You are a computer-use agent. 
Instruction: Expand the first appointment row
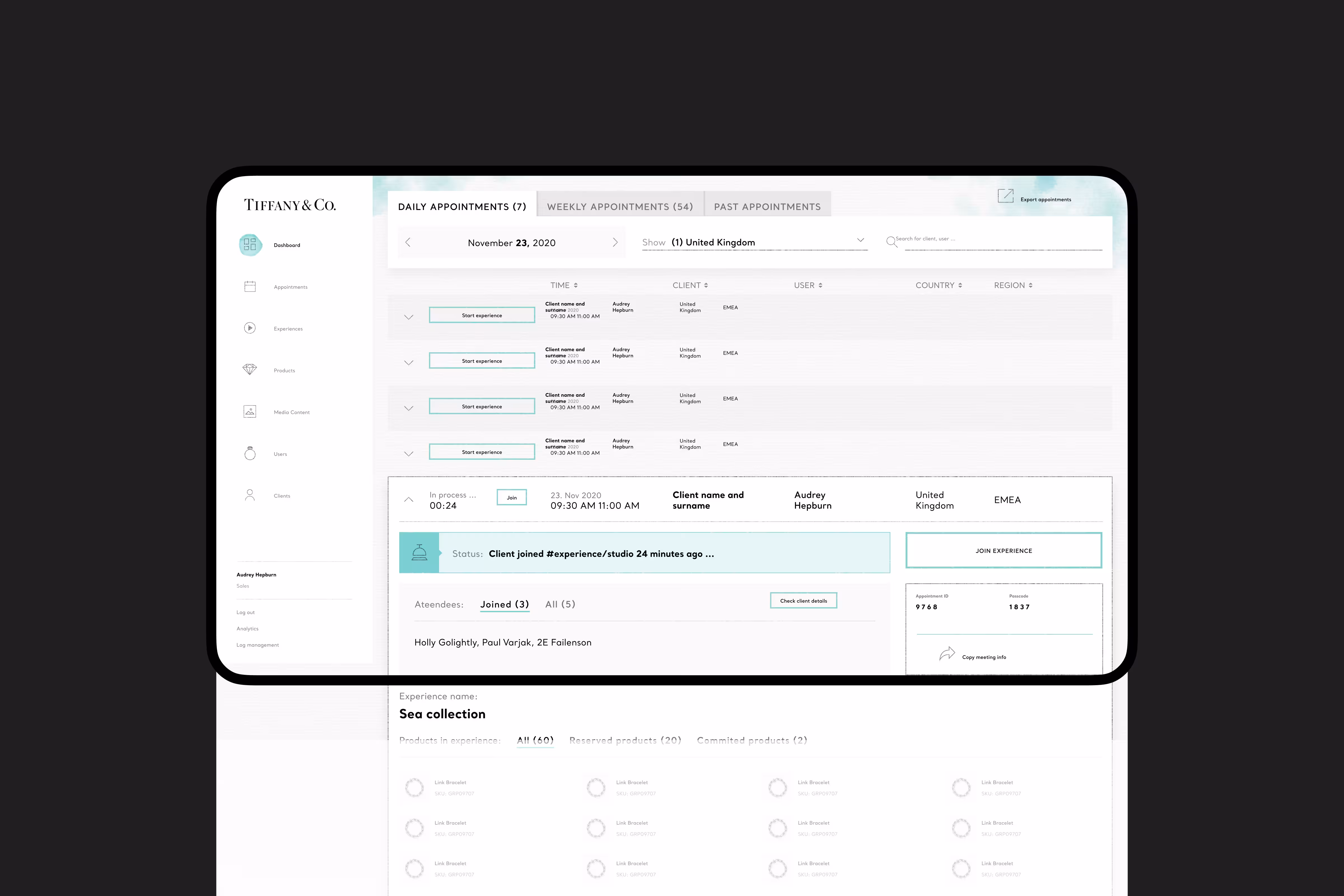click(x=409, y=317)
